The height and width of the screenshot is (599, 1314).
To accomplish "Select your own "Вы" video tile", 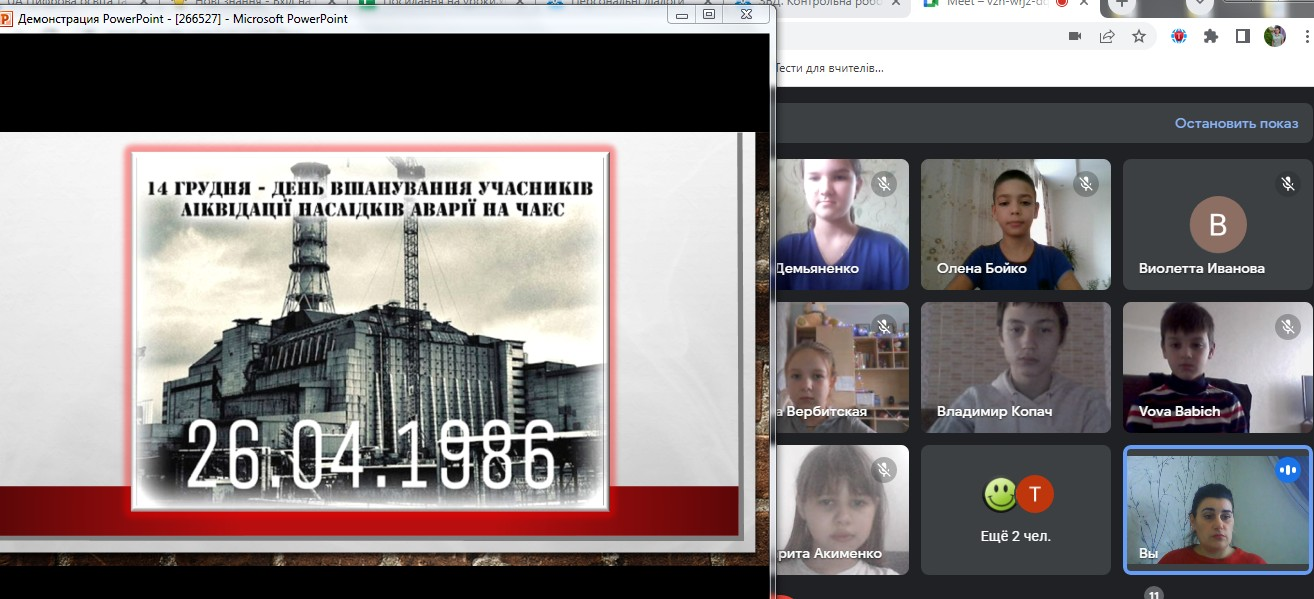I will pyautogui.click(x=1218, y=510).
